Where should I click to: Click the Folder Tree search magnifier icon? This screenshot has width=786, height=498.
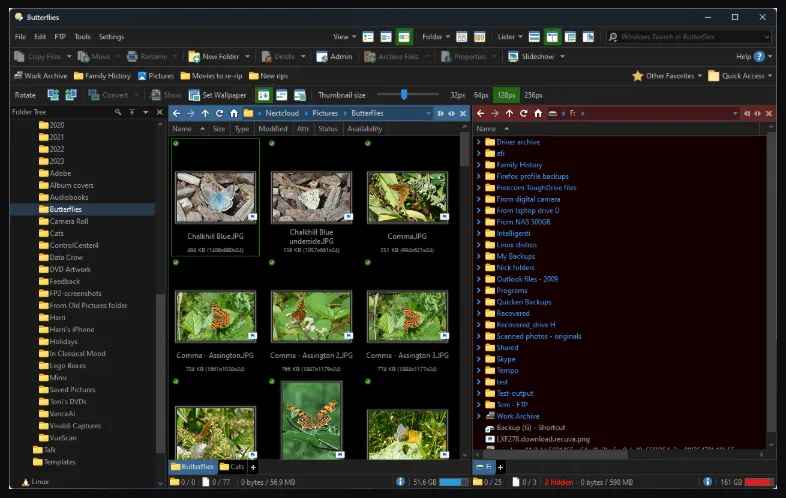pyautogui.click(x=118, y=112)
